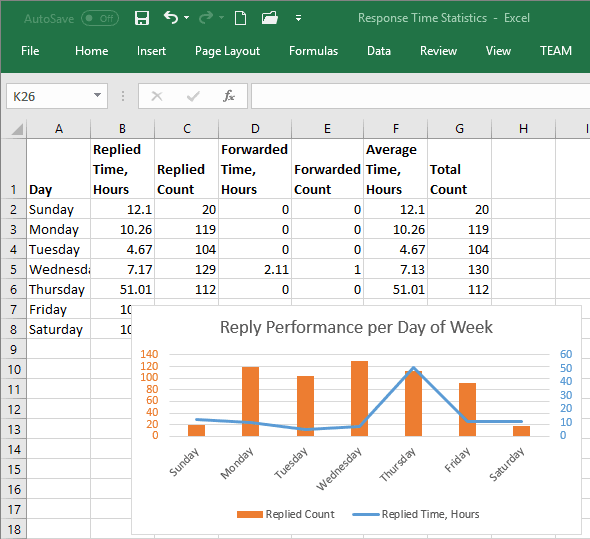Image resolution: width=590 pixels, height=539 pixels.
Task: Toggle the AutoSave switch
Action: [100, 18]
